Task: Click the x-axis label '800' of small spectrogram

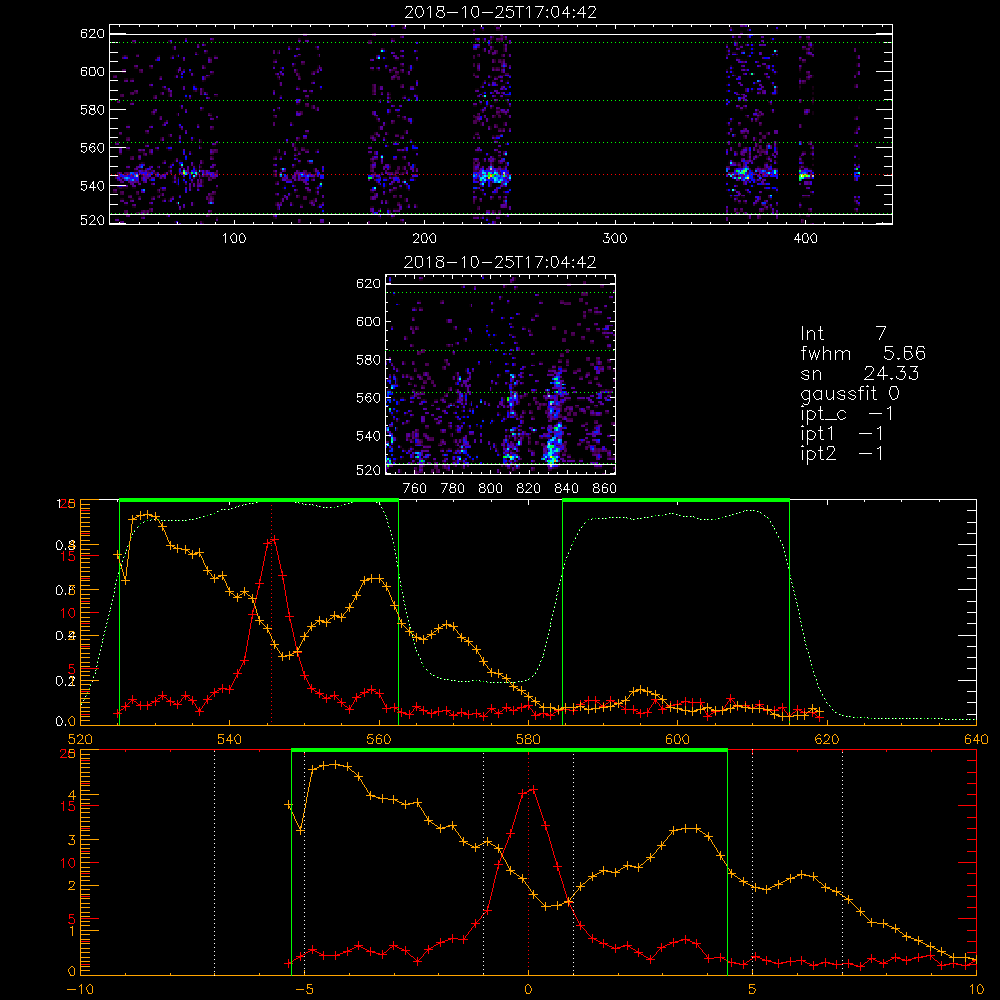Action: click(490, 489)
